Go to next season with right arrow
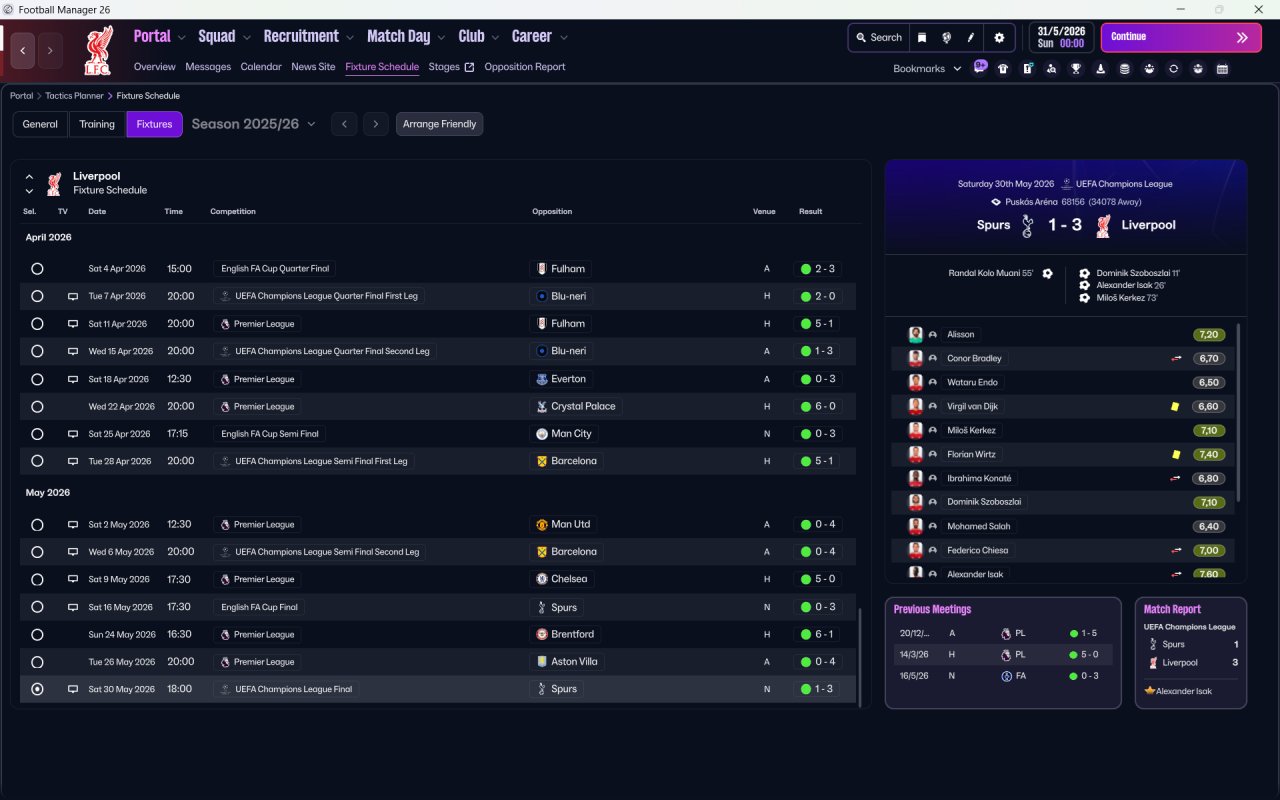The height and width of the screenshot is (800, 1280). click(375, 124)
